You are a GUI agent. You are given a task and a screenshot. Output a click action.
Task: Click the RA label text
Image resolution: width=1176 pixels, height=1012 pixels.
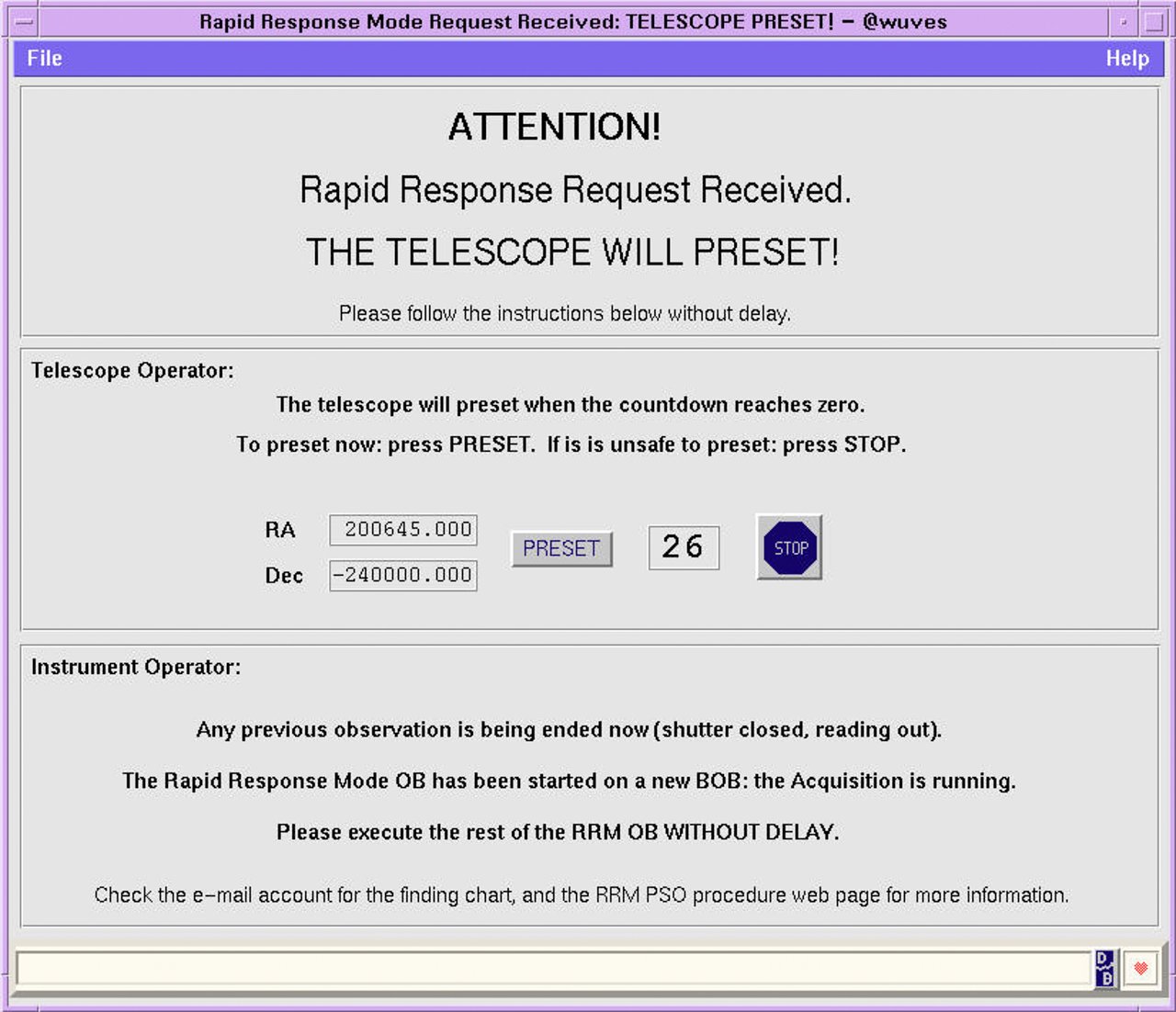pyautogui.click(x=280, y=530)
